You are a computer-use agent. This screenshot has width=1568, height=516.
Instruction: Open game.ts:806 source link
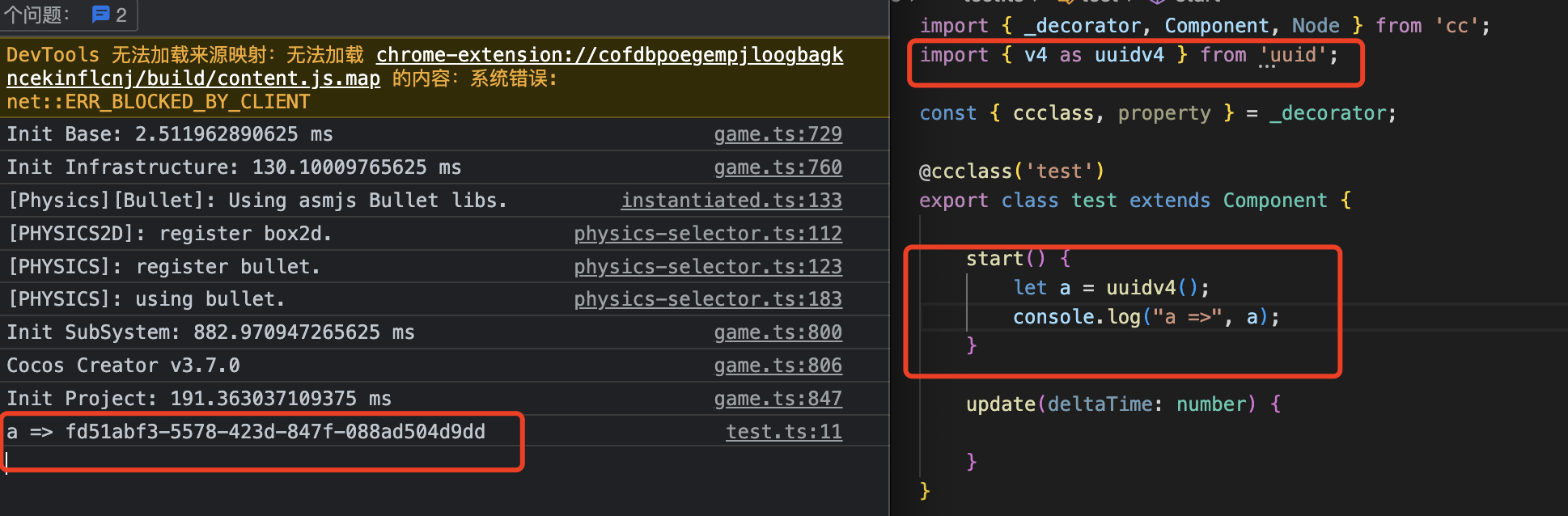[x=777, y=366]
